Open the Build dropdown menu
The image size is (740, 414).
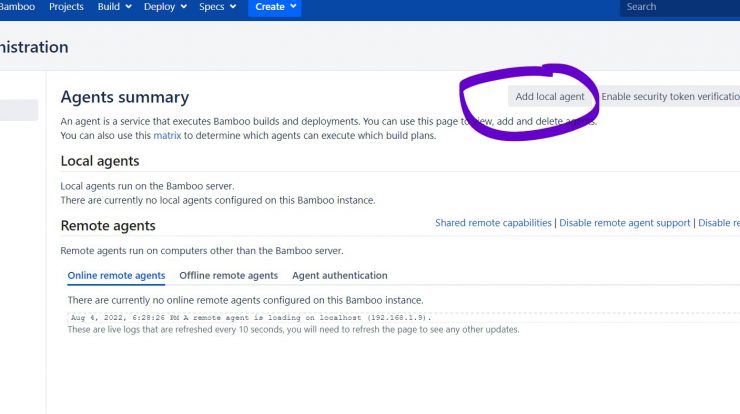point(114,7)
